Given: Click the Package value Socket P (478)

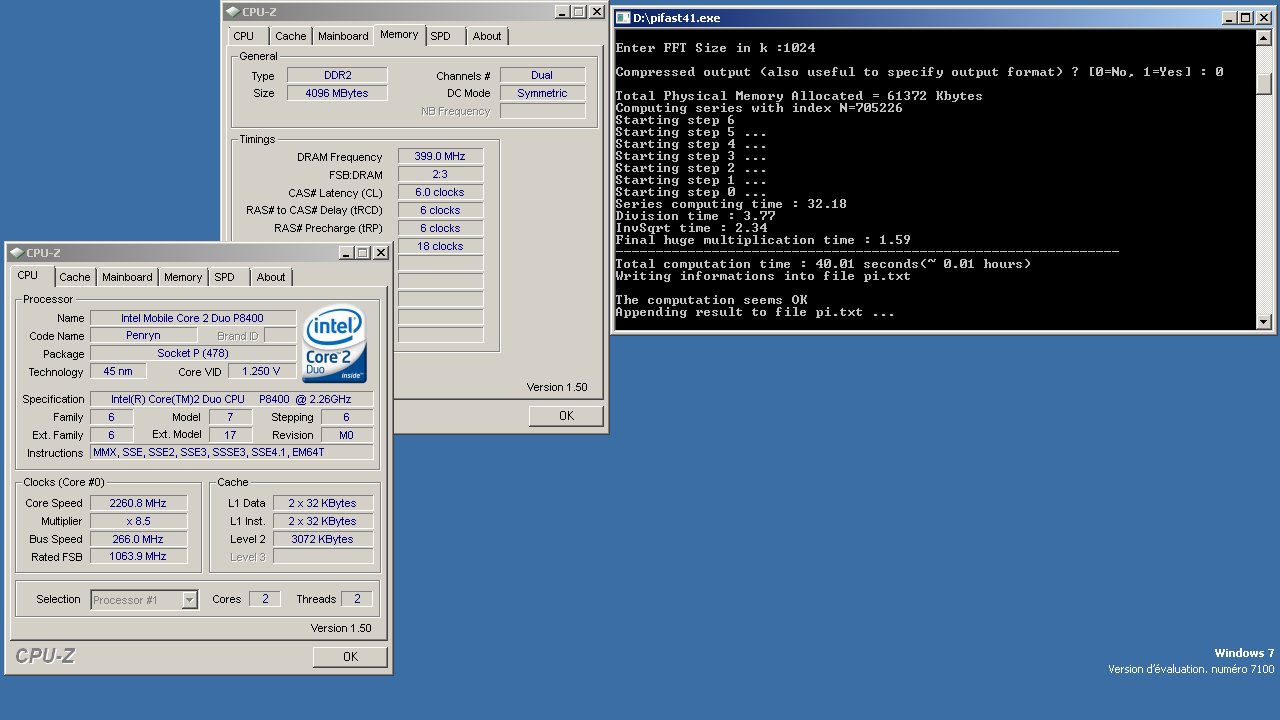Looking at the screenshot, I should point(193,354).
